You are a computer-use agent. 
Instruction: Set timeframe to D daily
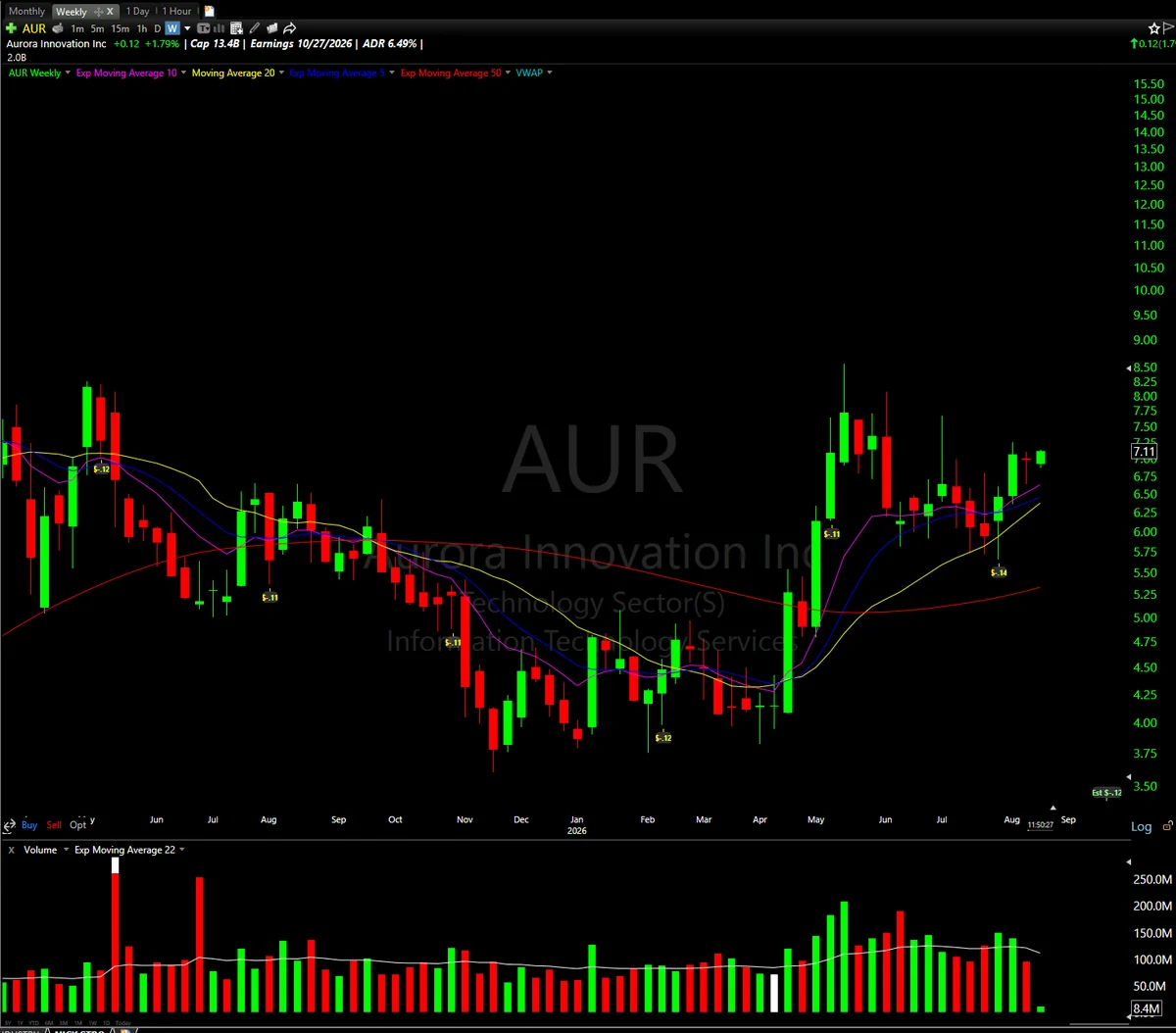tap(158, 28)
